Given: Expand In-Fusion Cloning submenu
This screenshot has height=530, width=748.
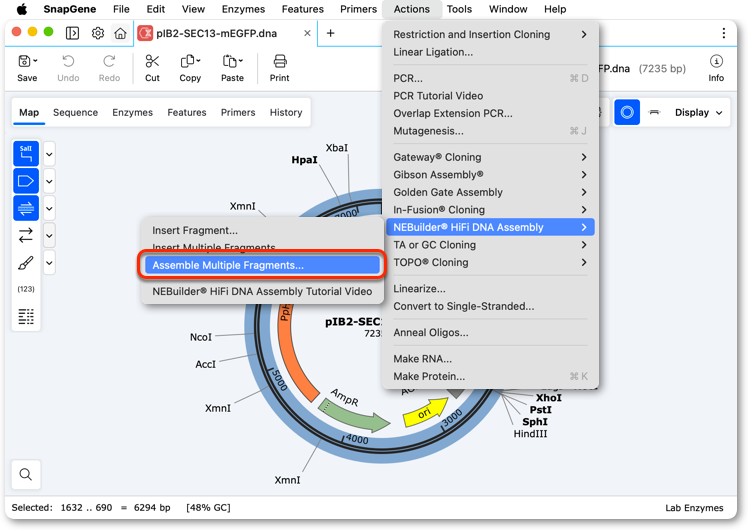Looking at the screenshot, I should (490, 210).
